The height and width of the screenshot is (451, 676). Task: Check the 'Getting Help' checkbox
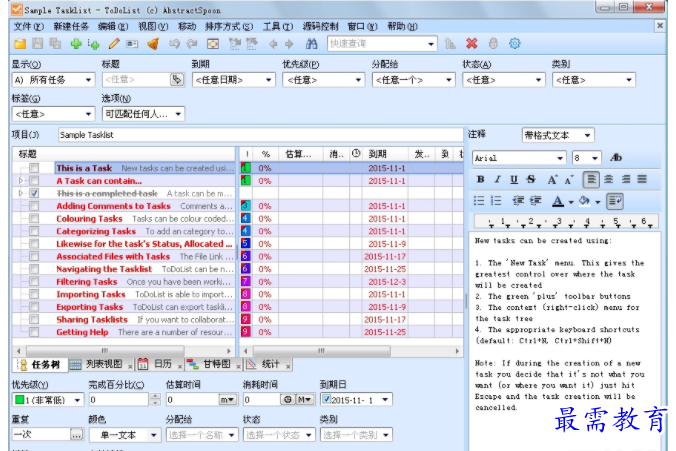(34, 332)
